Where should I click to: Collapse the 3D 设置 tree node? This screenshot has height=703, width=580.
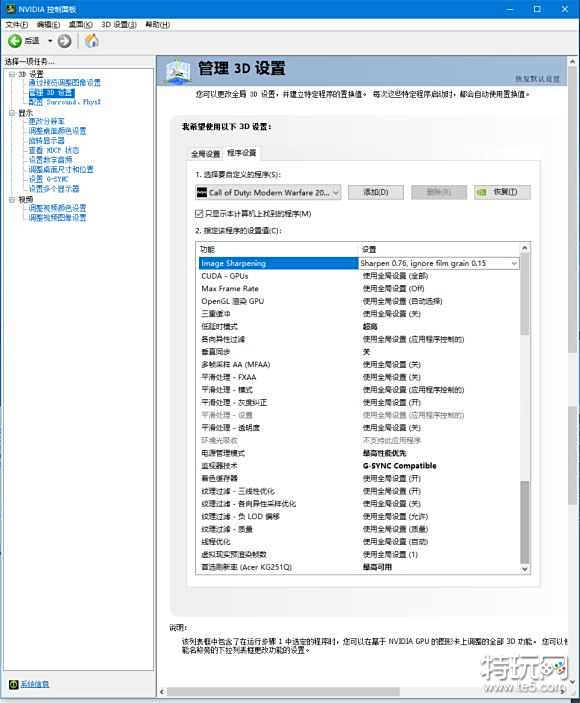click(x=12, y=74)
